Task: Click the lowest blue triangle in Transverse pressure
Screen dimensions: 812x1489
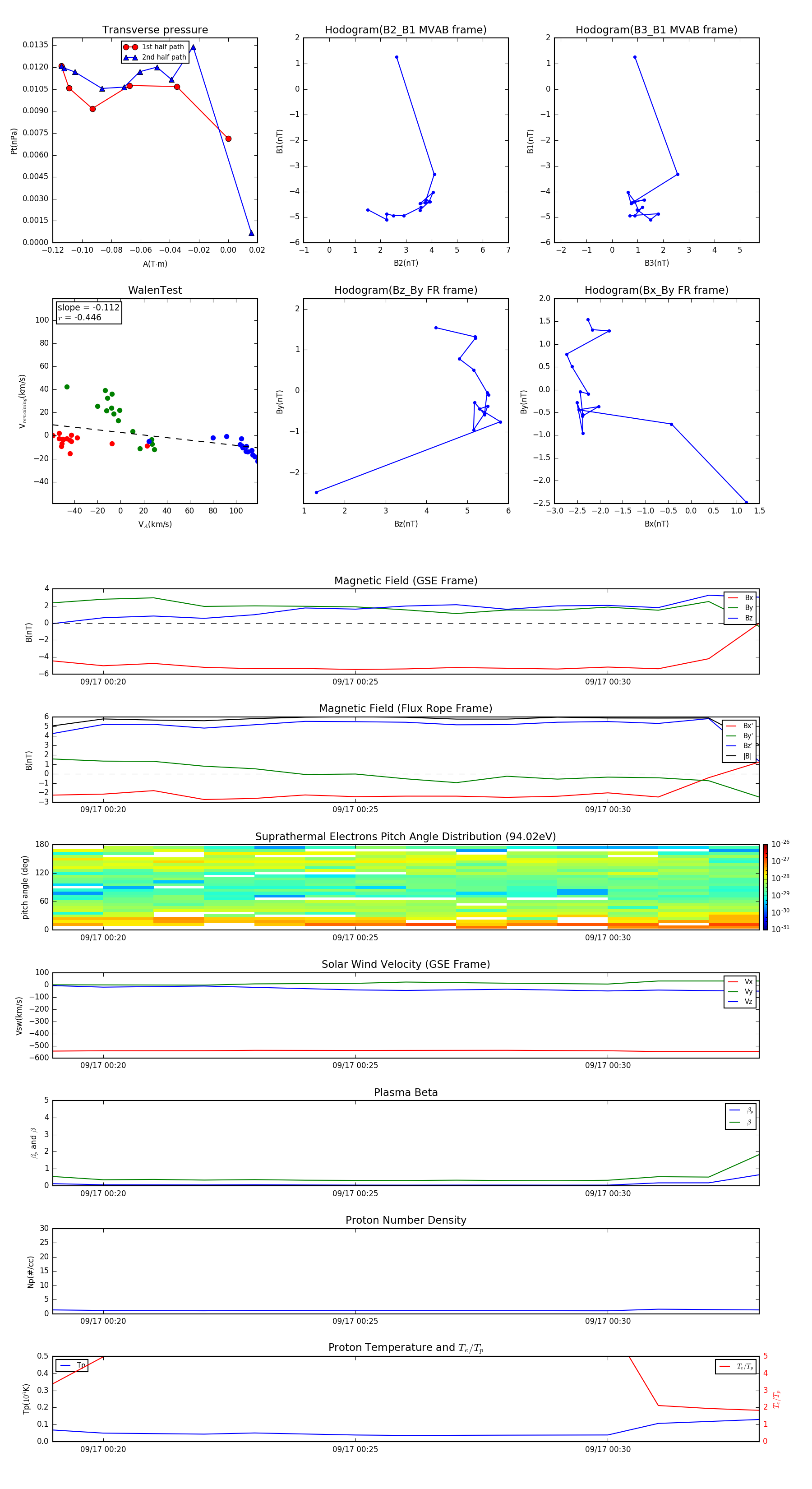Action: pyautogui.click(x=251, y=233)
